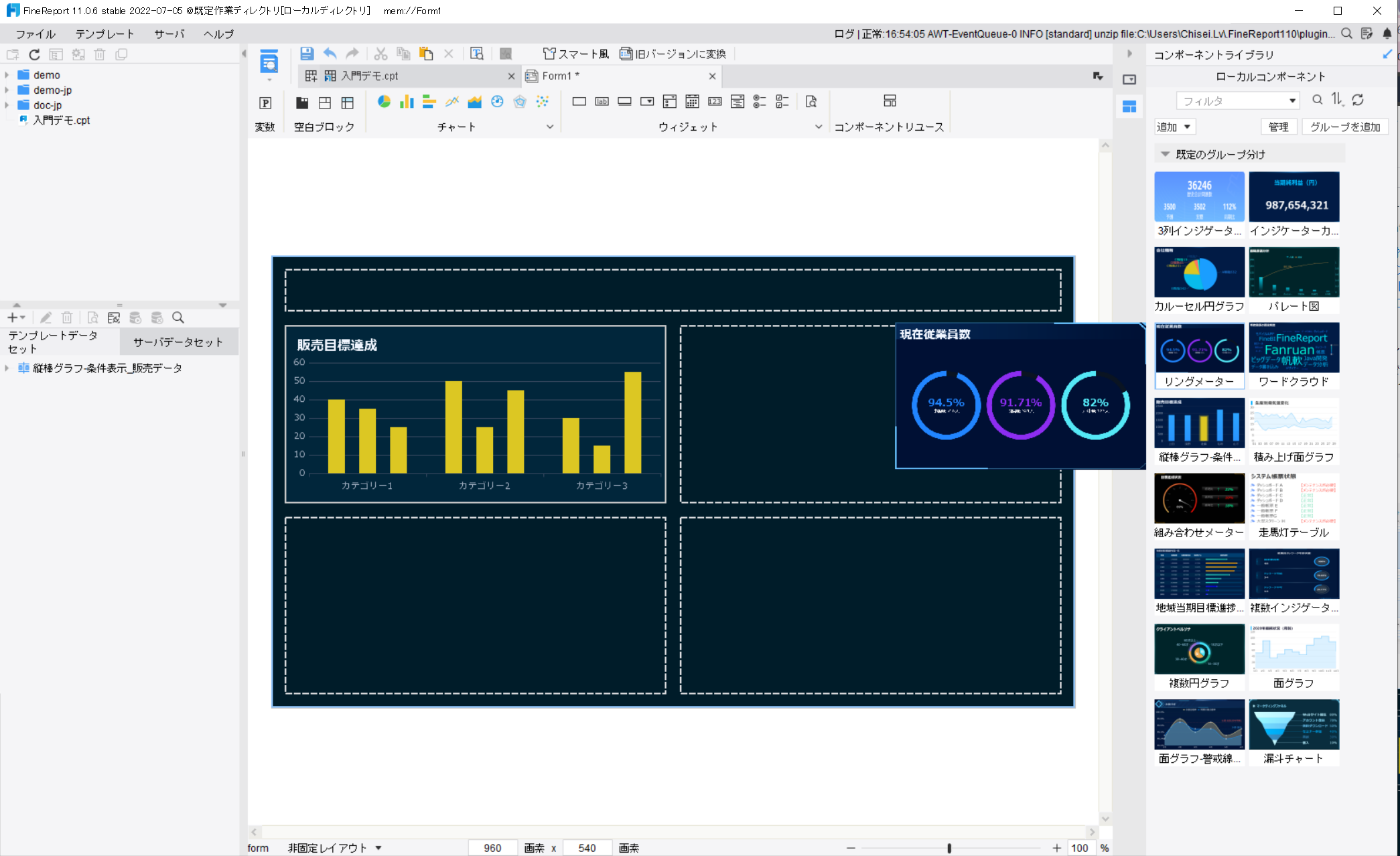
Task: Select the radar chart icon
Action: pyautogui.click(x=520, y=102)
